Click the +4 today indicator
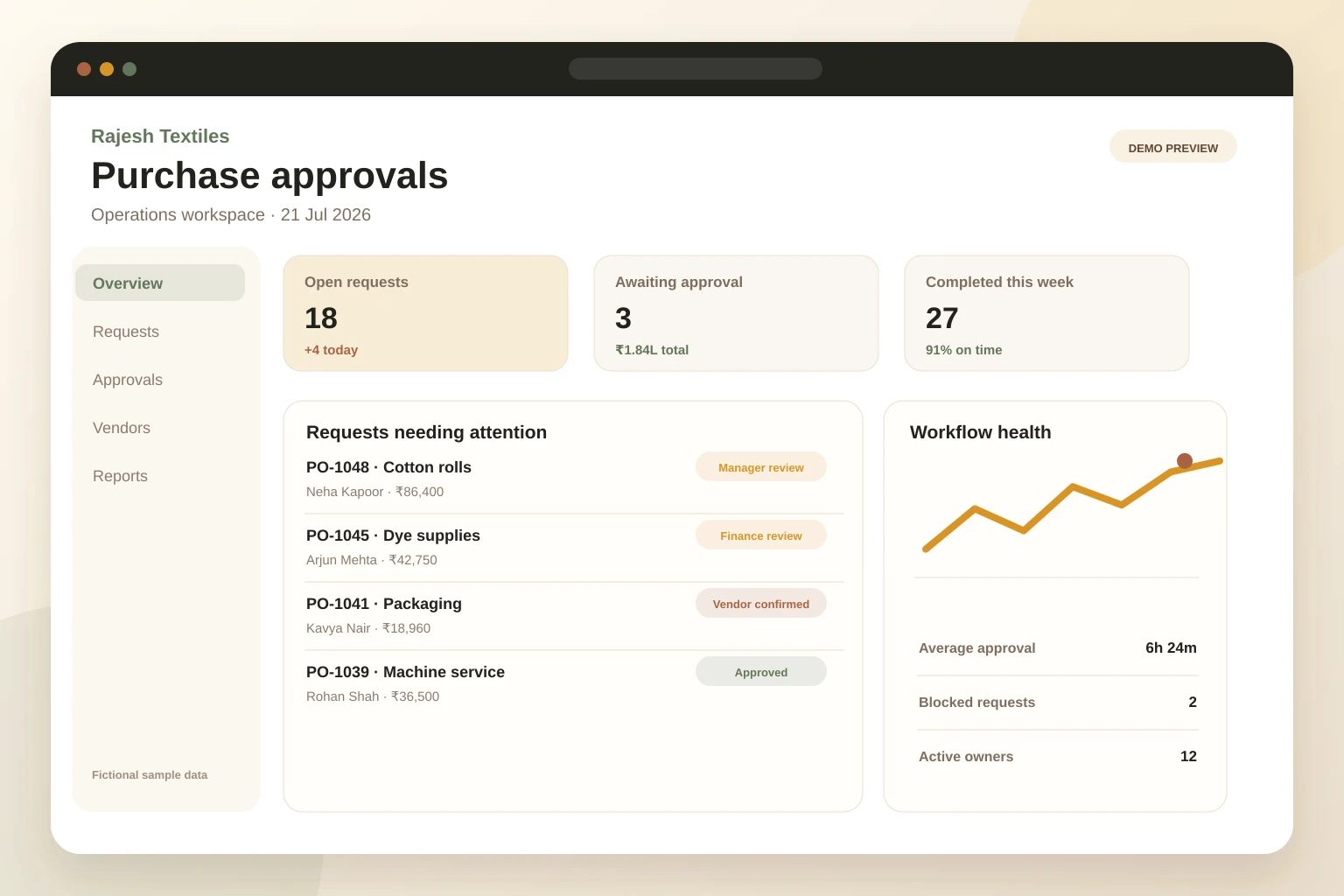 [x=331, y=350]
